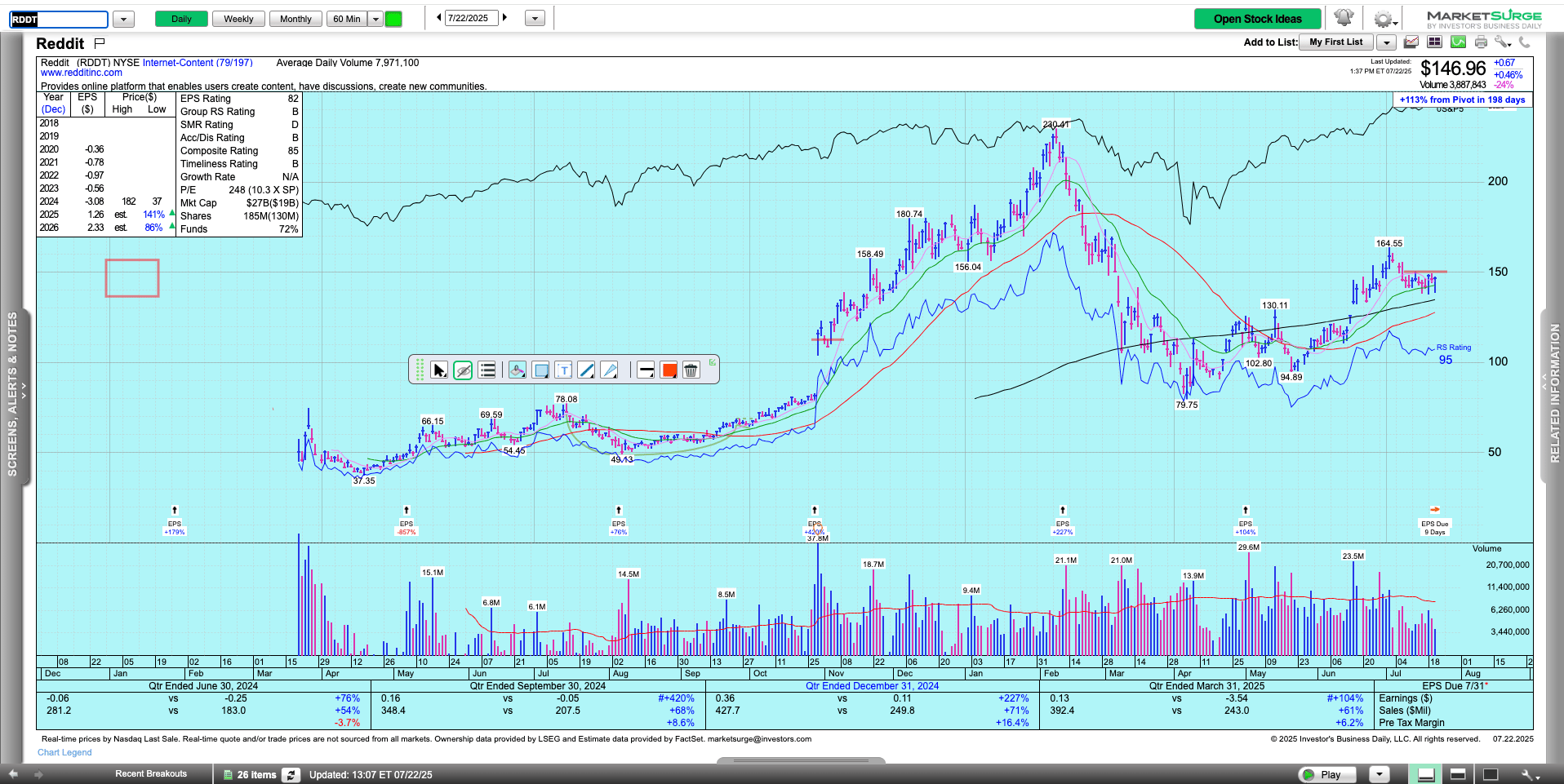The image size is (1564, 784).
Task: Open the multi-chart grid view icon
Action: tap(1434, 42)
